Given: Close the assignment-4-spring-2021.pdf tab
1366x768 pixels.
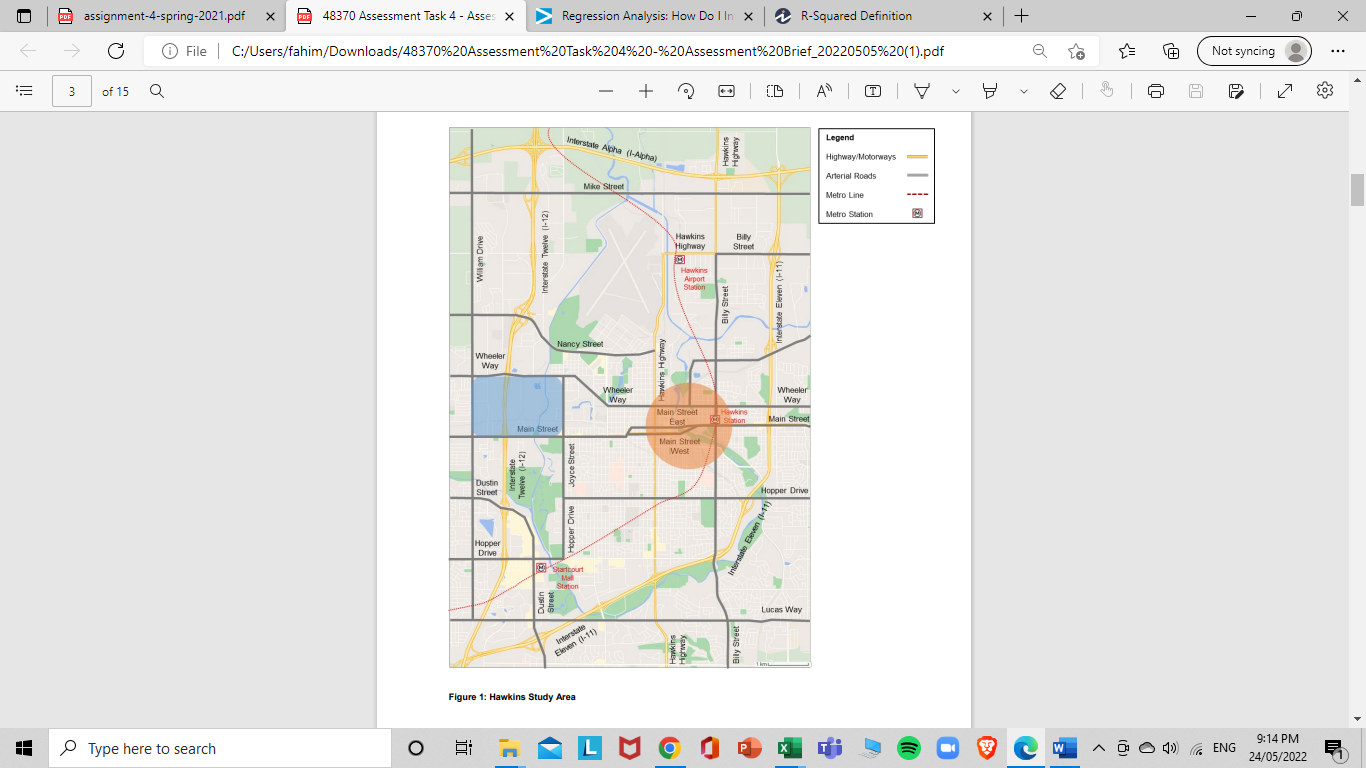Looking at the screenshot, I should (x=270, y=16).
